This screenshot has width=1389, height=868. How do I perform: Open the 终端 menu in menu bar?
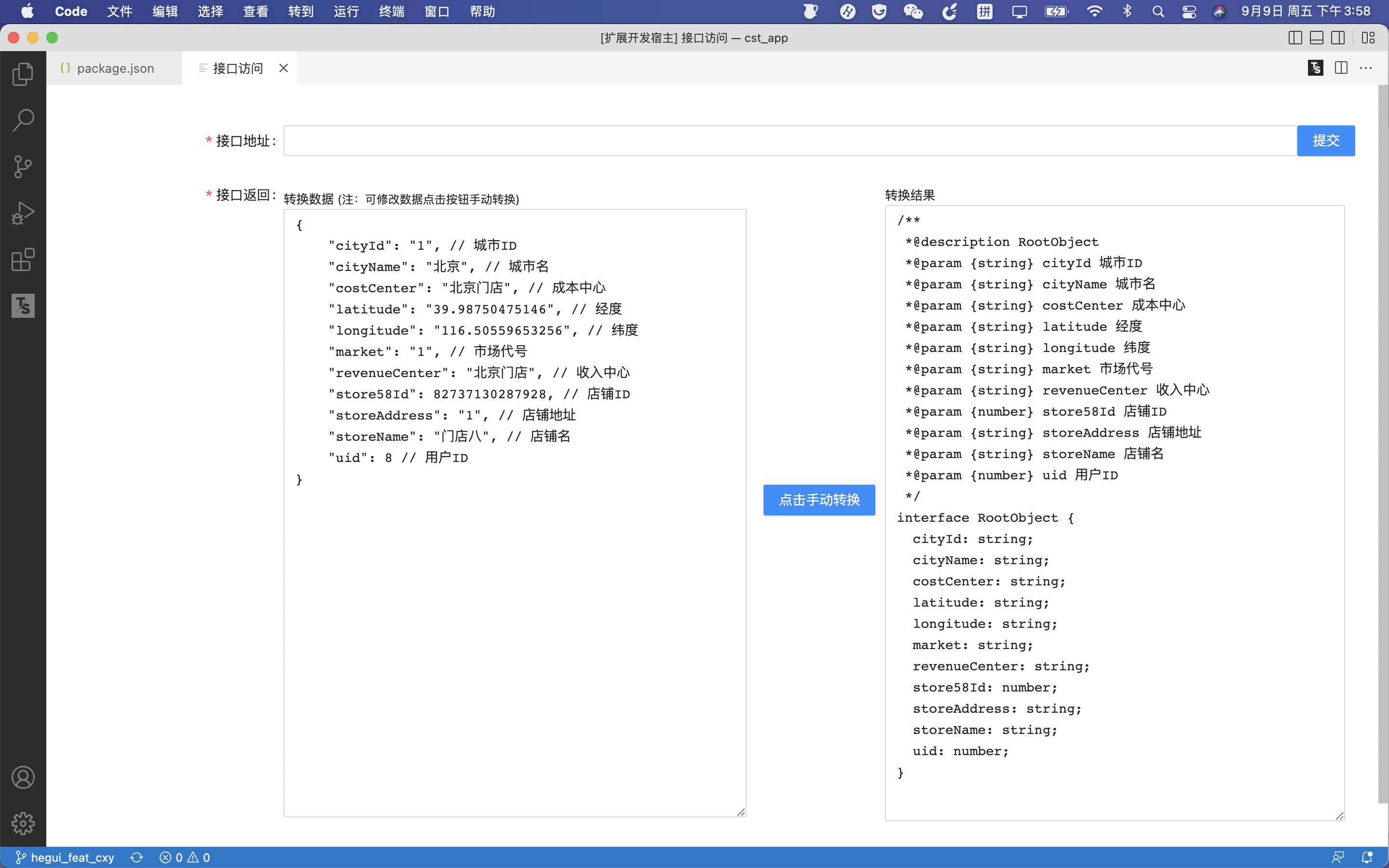pos(392,12)
